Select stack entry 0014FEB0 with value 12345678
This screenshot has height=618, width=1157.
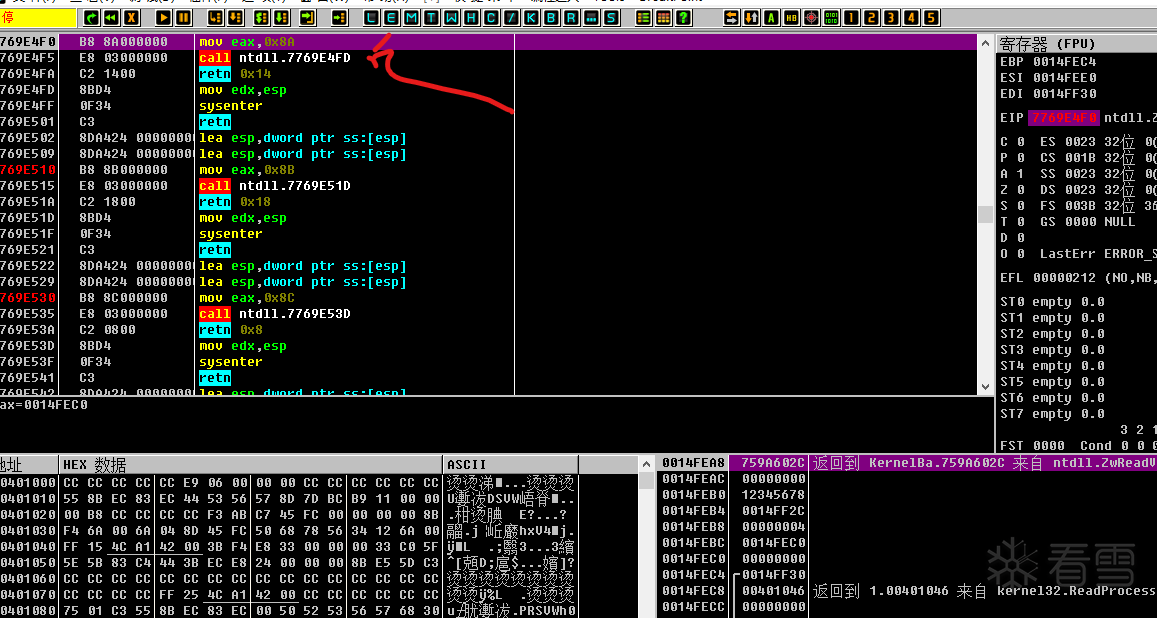coord(906,495)
